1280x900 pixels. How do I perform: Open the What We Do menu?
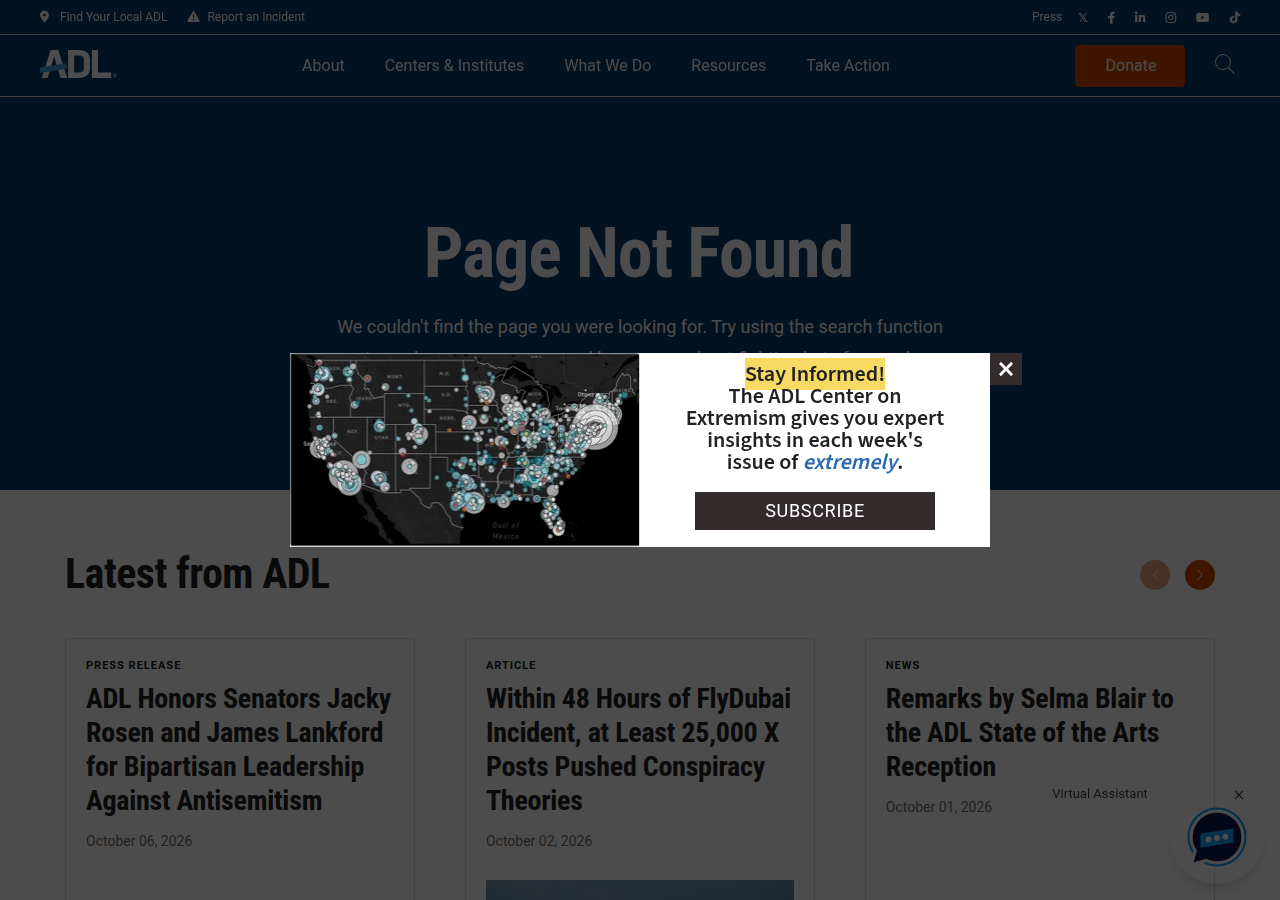coord(607,65)
